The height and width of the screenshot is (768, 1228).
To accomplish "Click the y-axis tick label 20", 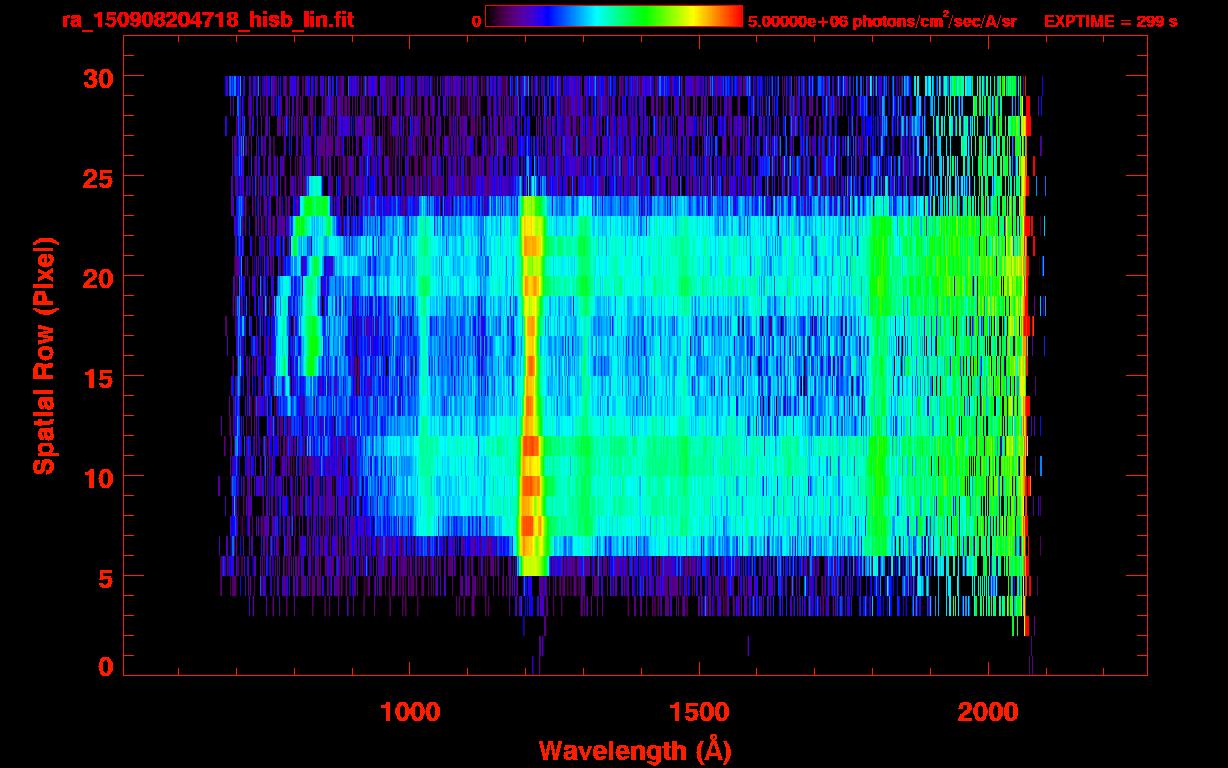I will [97, 277].
